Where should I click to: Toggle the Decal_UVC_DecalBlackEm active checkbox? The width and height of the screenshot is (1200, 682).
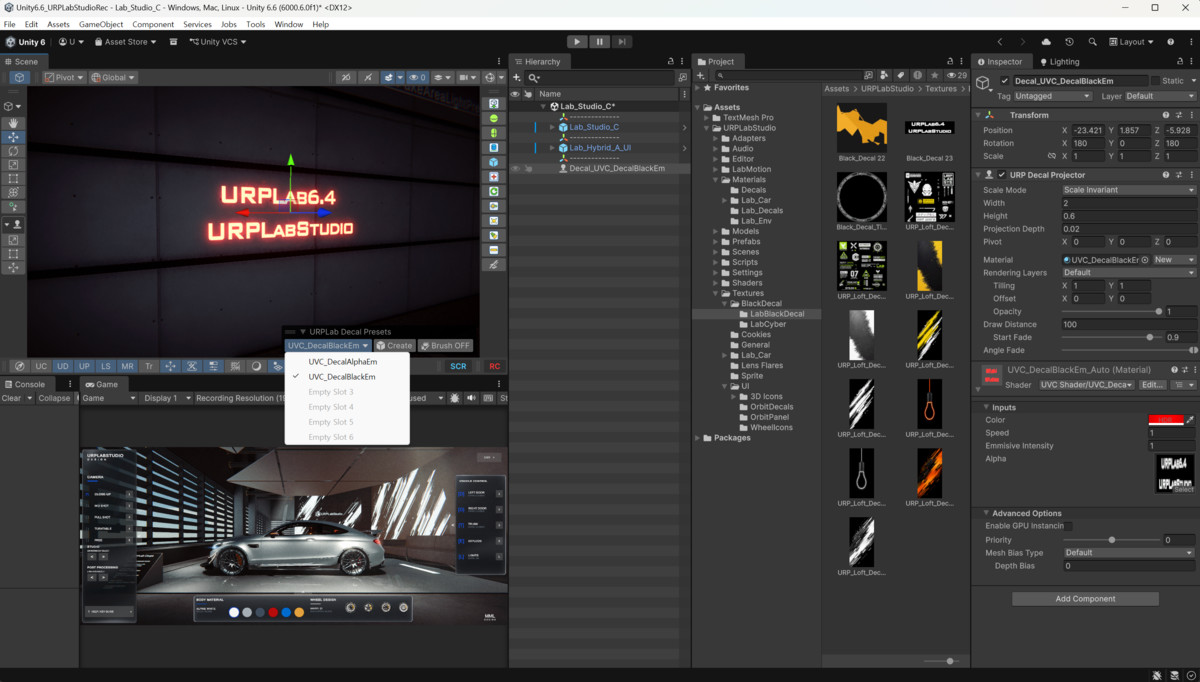1004,81
